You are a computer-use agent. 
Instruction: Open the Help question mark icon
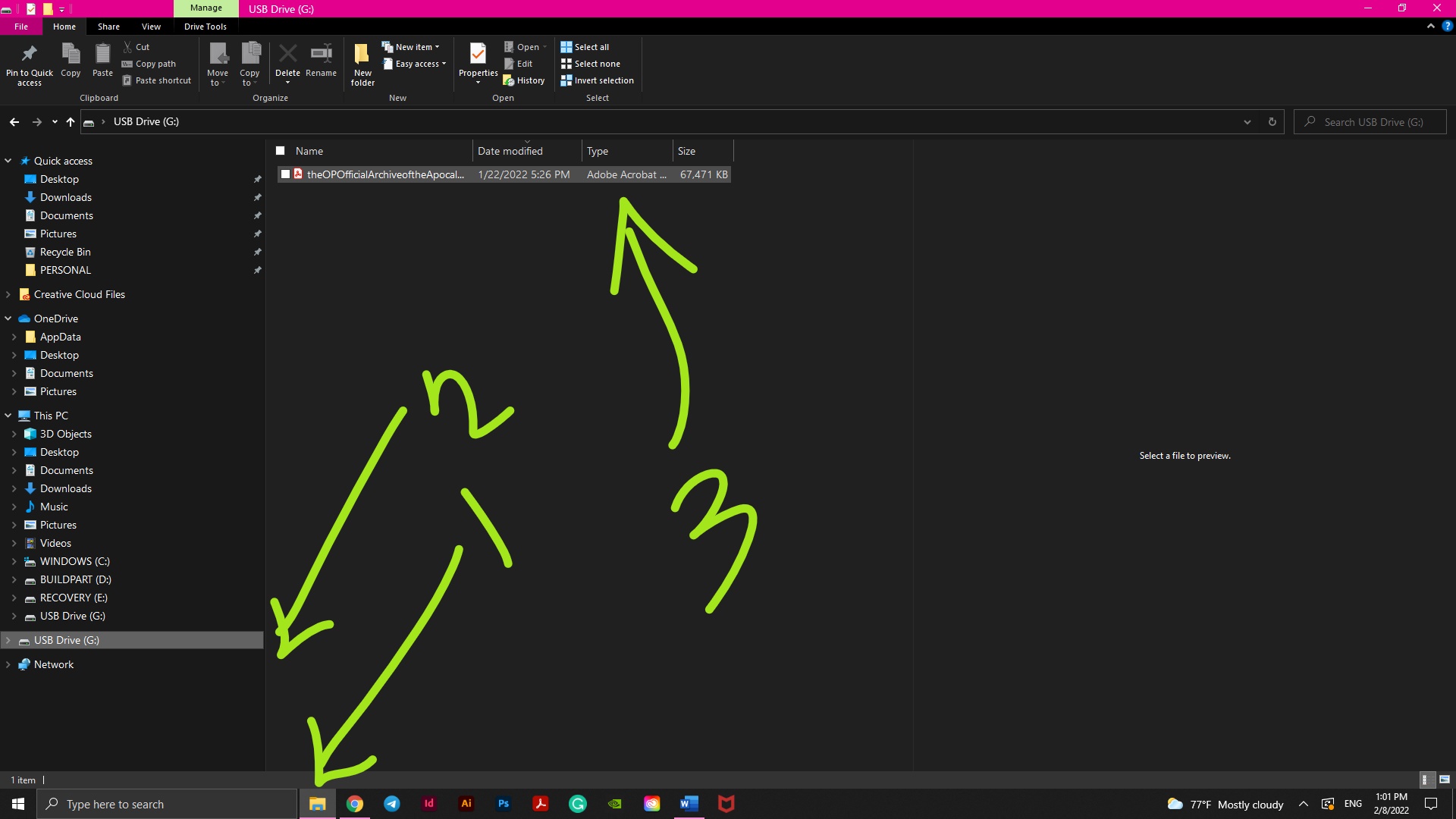[1447, 26]
